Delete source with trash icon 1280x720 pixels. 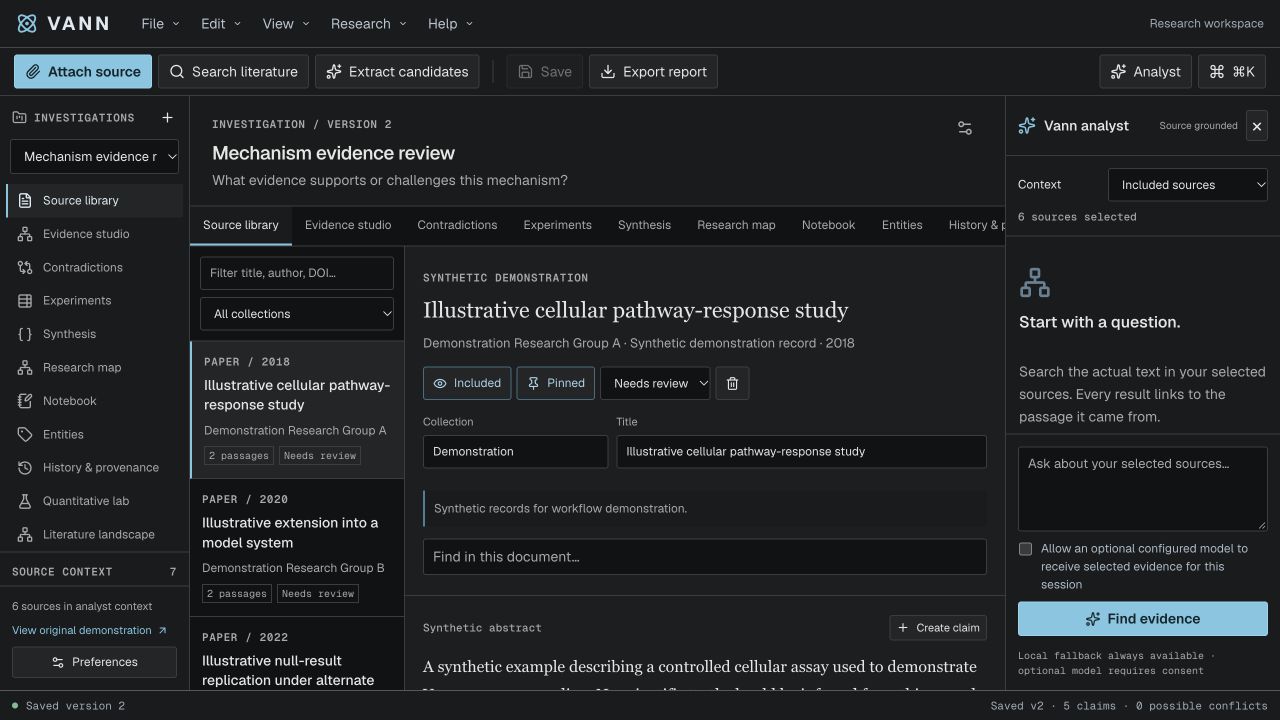click(732, 383)
